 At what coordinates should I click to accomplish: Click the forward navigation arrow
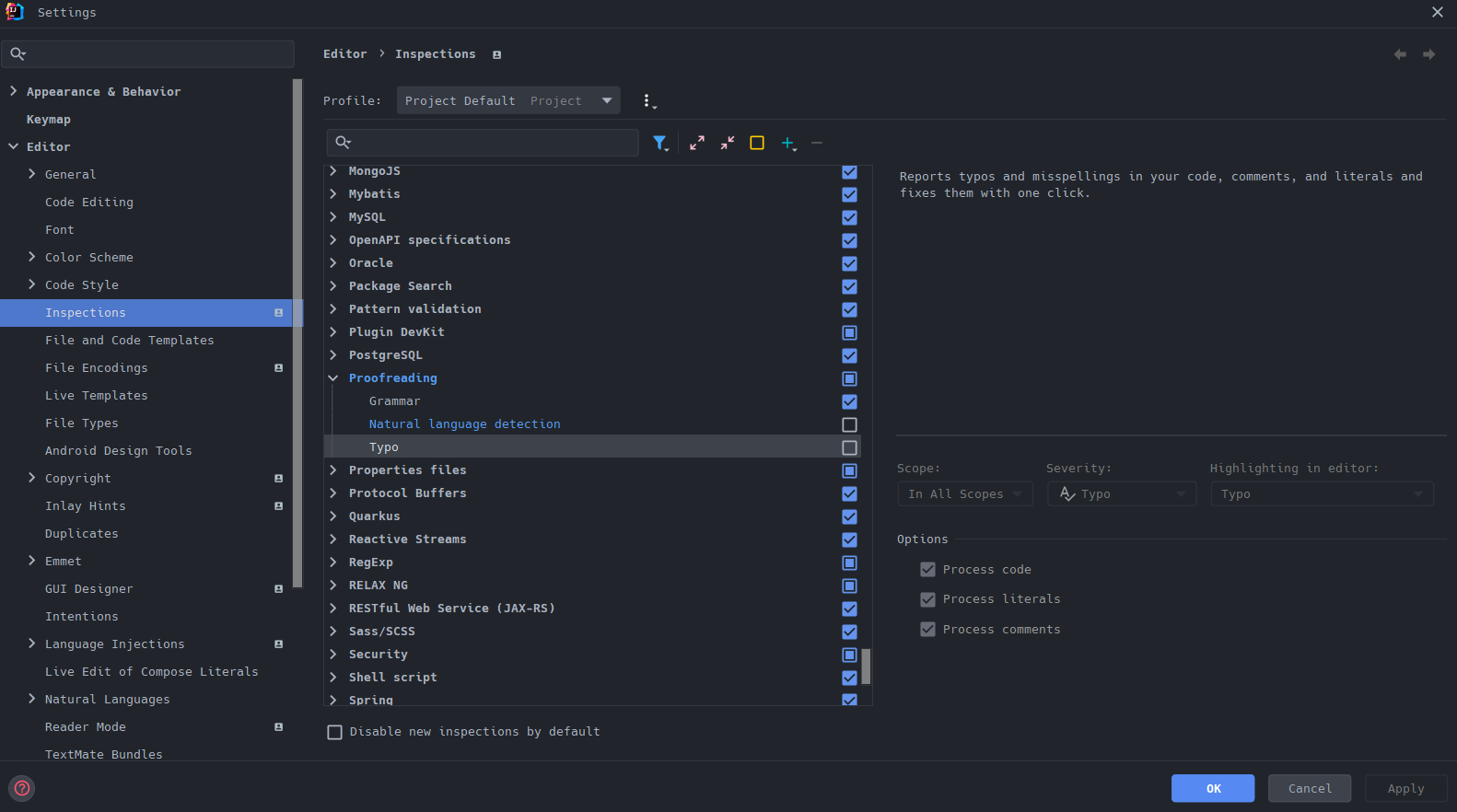tap(1429, 54)
